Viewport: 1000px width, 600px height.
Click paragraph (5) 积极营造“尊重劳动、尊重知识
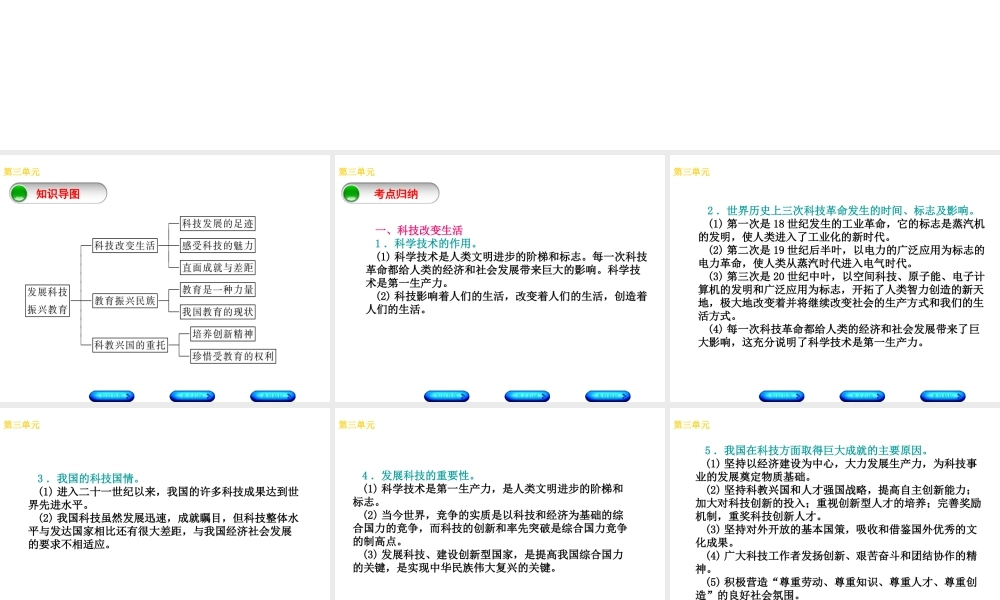tap(836, 589)
